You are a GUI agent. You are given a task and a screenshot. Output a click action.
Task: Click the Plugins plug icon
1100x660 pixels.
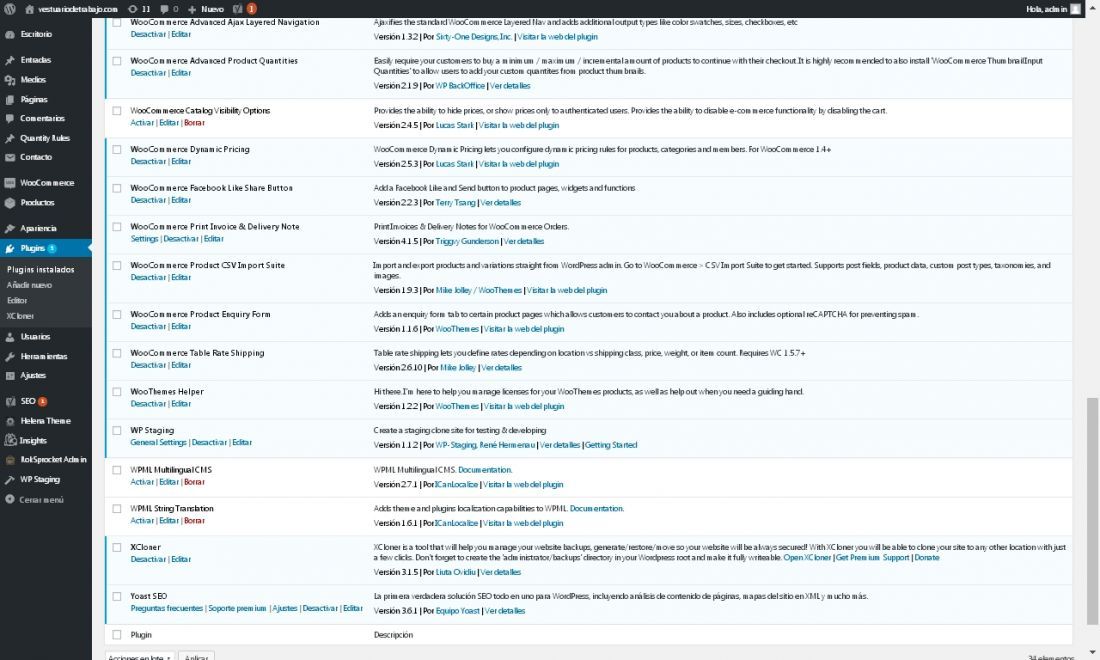coord(10,248)
